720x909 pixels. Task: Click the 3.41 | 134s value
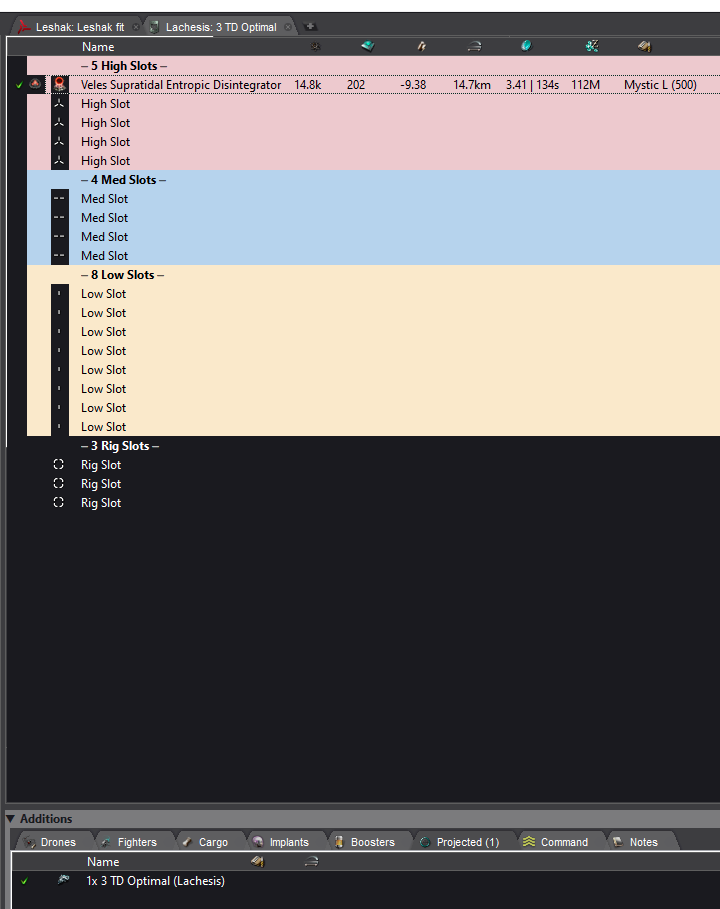tap(532, 85)
